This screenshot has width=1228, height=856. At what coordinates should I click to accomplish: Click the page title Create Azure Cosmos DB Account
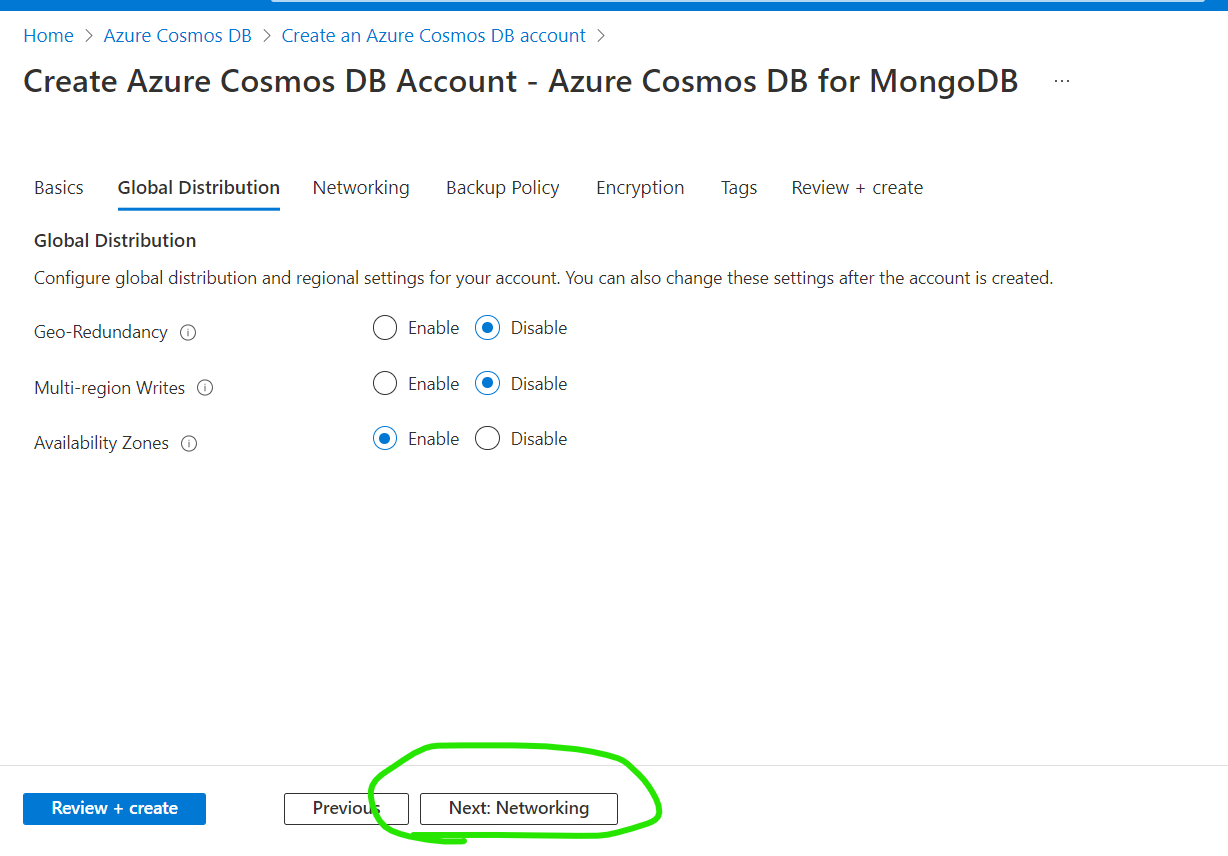click(x=520, y=81)
